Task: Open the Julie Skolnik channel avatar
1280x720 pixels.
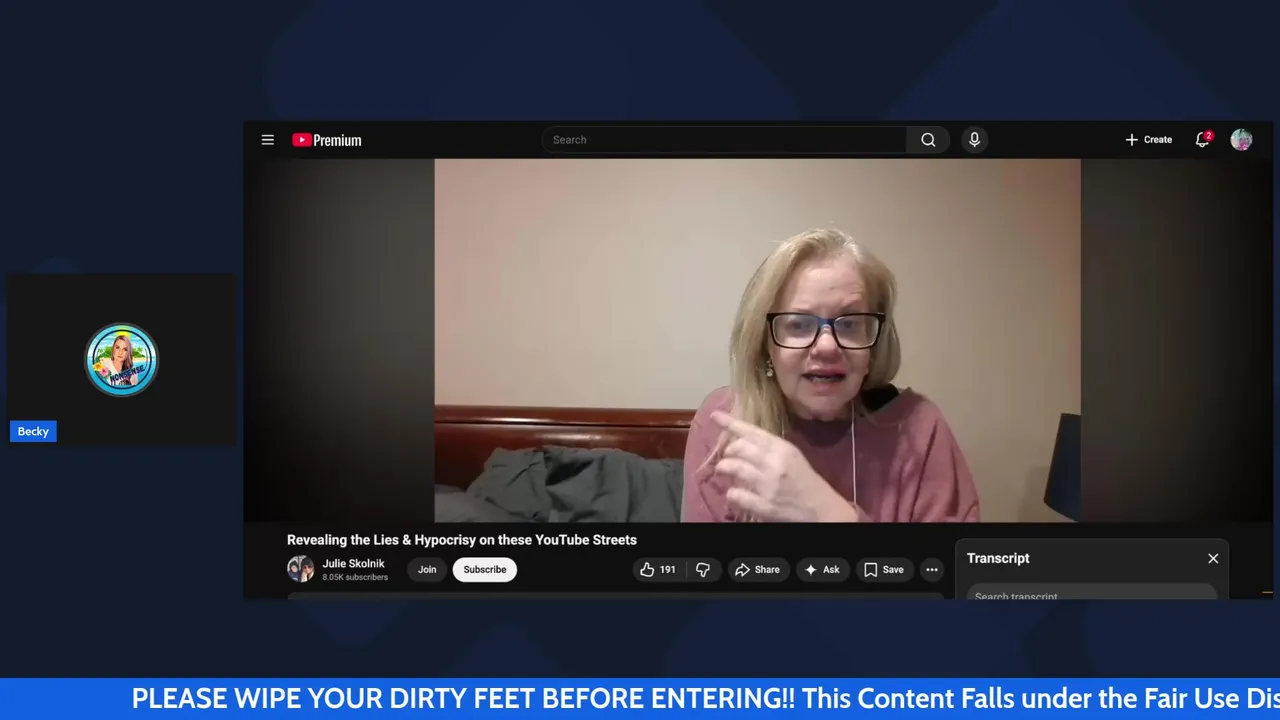Action: coord(300,569)
